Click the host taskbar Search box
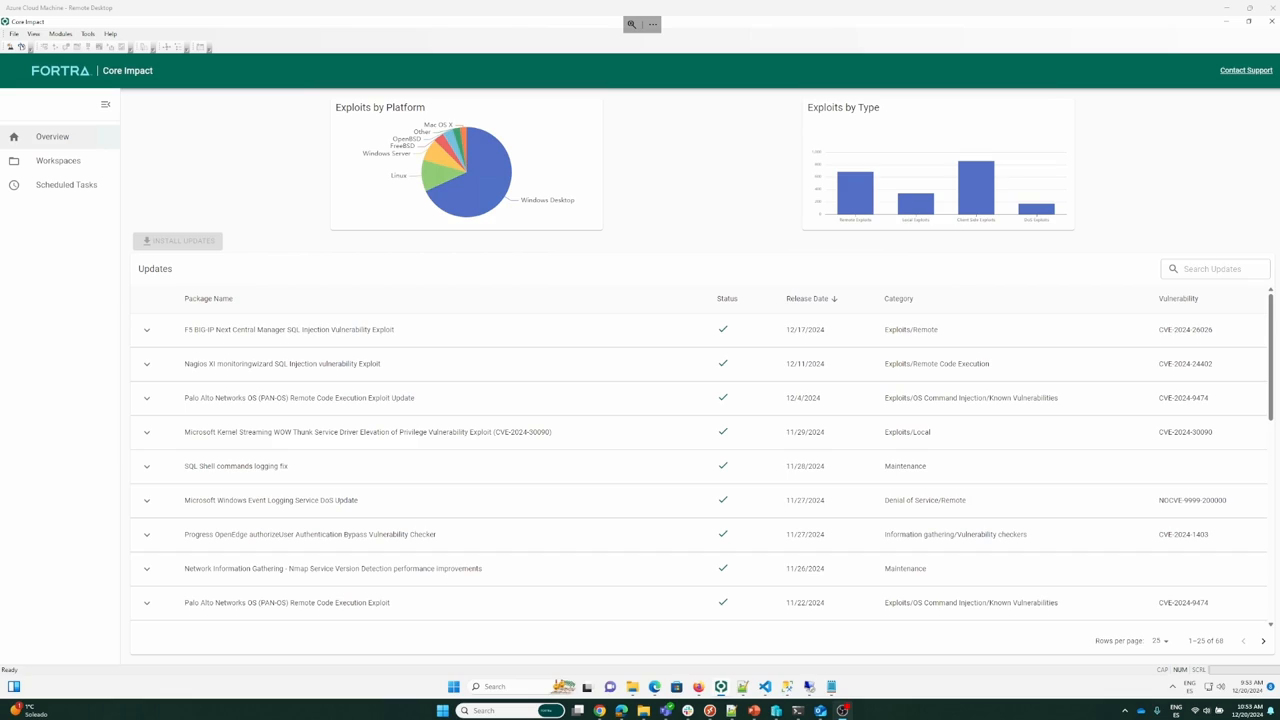Viewport: 1280px width, 720px height. point(510,711)
